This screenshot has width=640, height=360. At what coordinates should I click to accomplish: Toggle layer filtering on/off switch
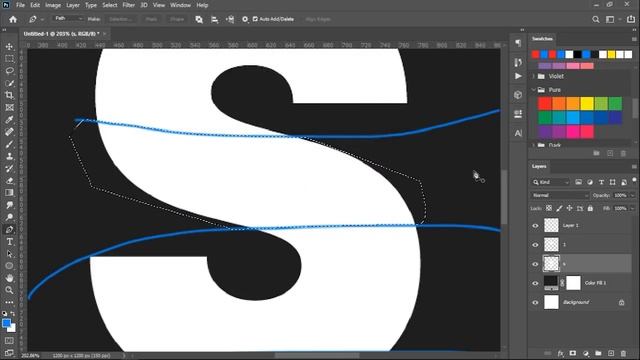click(634, 180)
